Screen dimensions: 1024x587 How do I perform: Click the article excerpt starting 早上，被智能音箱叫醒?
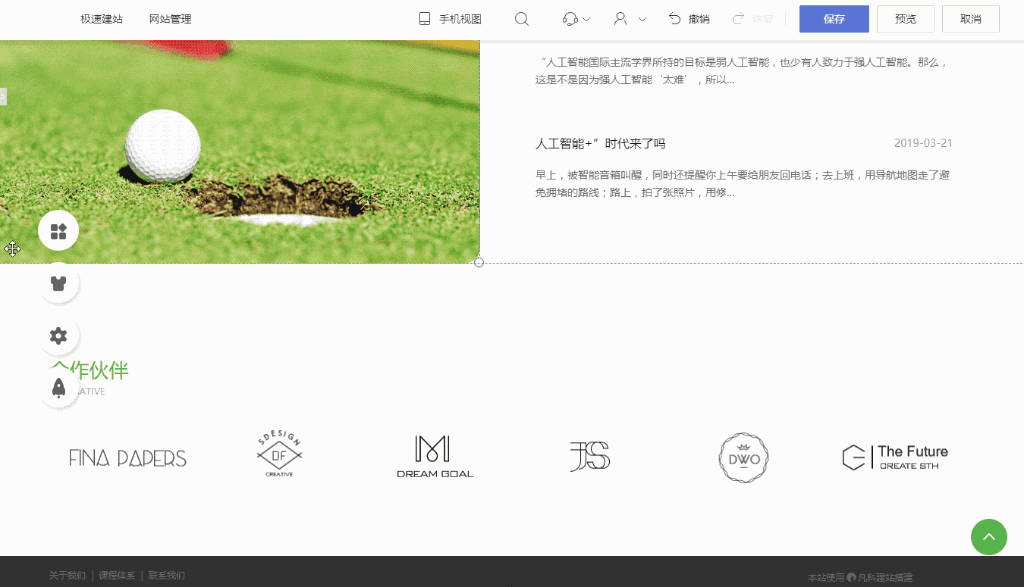[x=743, y=183]
